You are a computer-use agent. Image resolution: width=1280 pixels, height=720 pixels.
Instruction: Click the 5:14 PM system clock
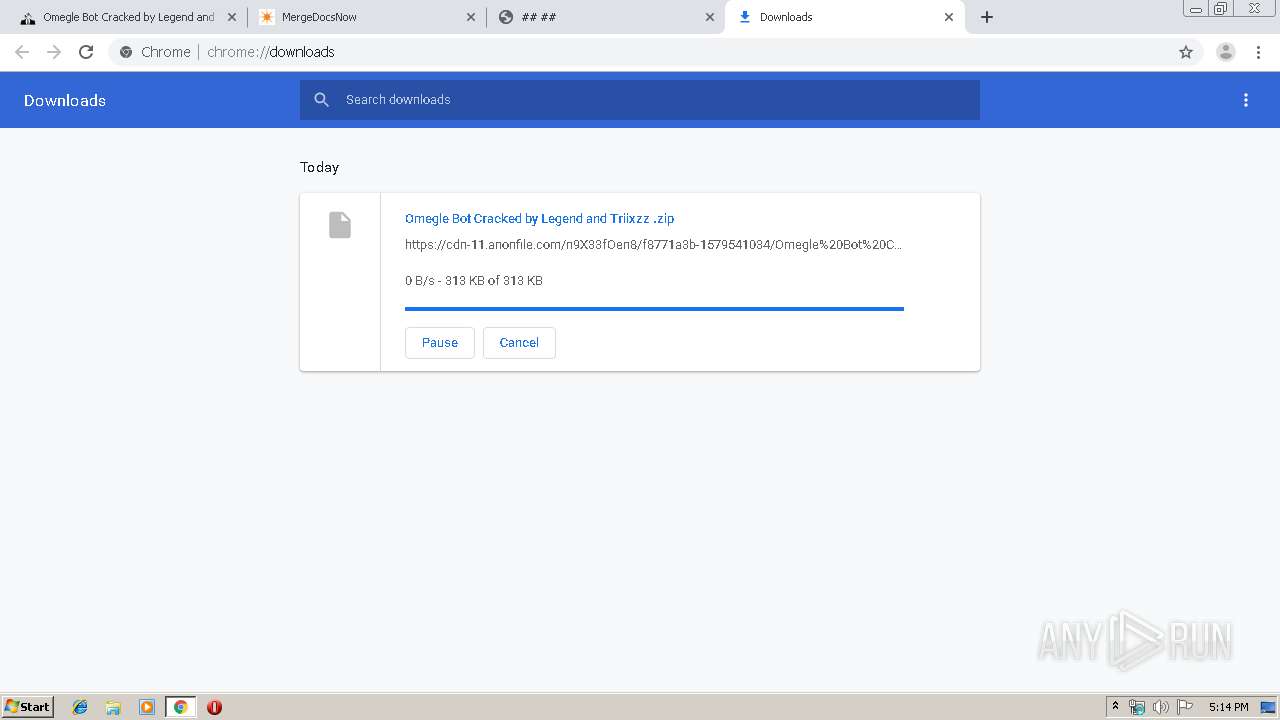click(x=1228, y=707)
